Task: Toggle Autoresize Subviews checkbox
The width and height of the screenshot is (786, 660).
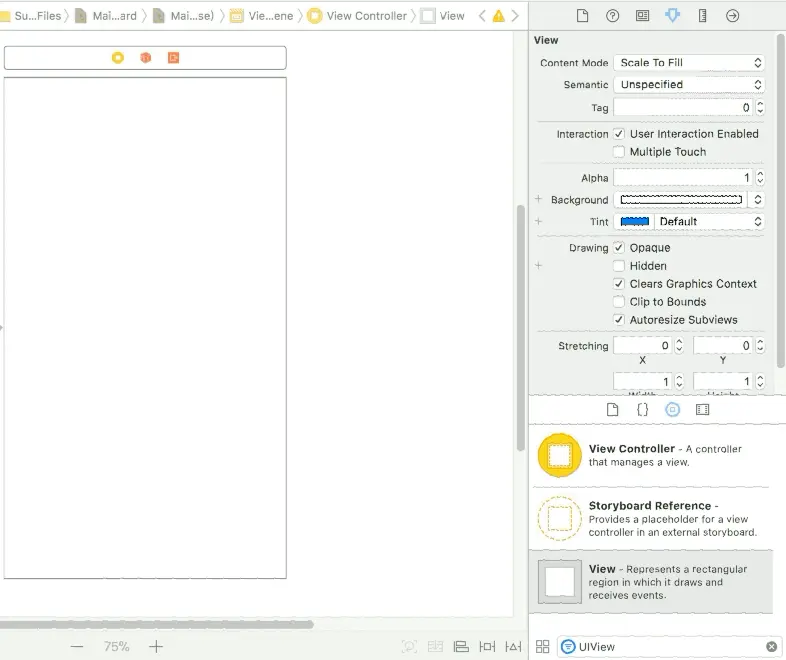Action: (x=619, y=320)
